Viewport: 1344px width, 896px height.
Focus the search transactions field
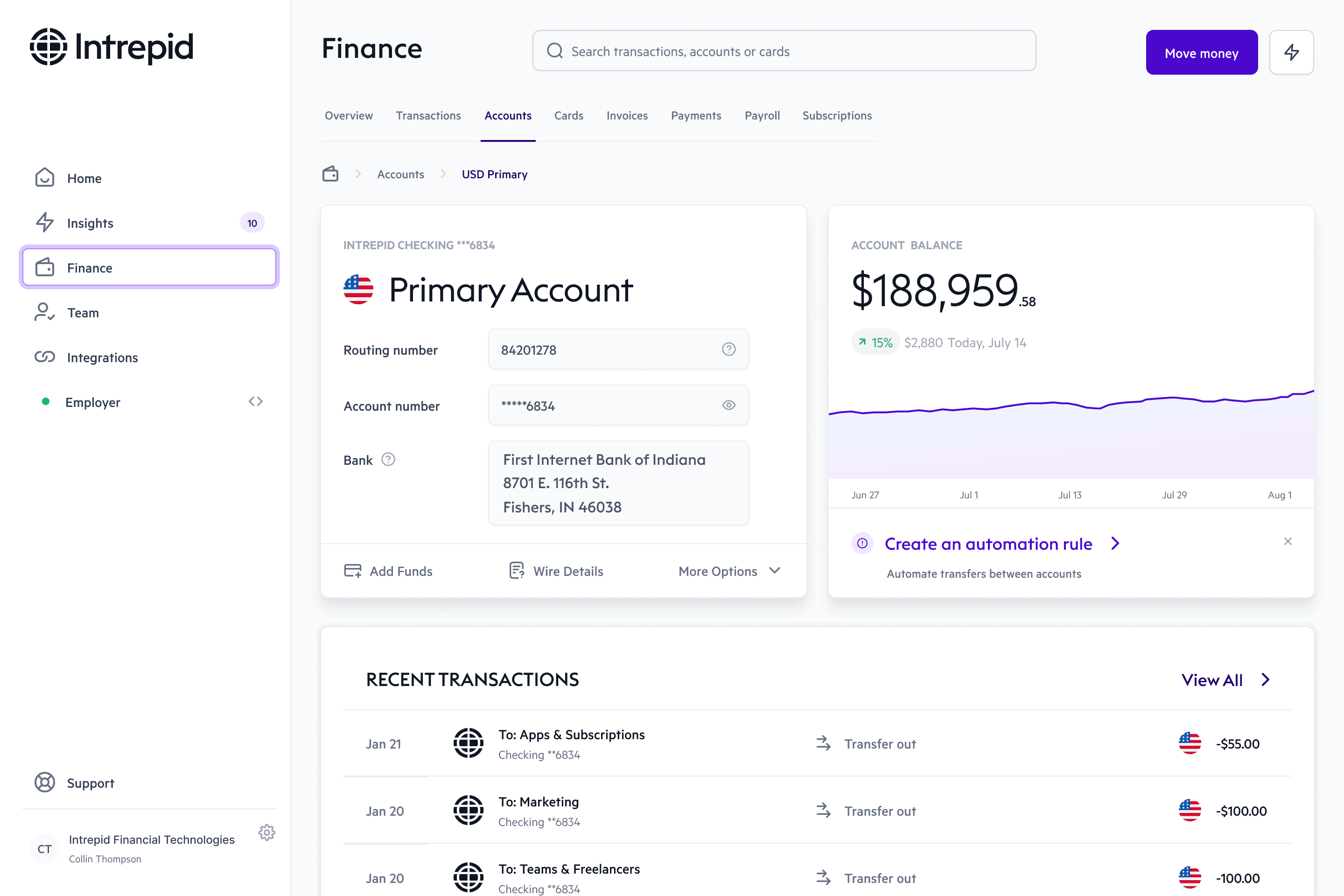pyautogui.click(x=784, y=51)
